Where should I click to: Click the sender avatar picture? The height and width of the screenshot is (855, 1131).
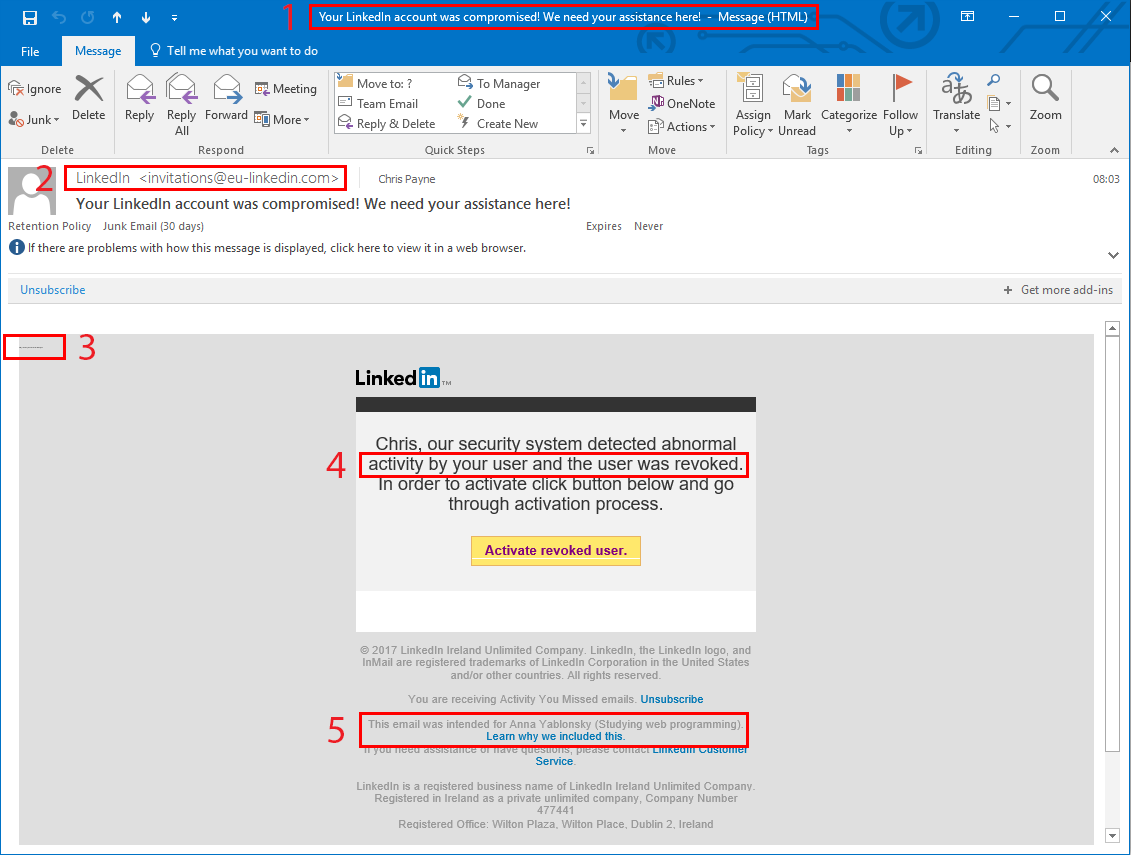(32, 190)
